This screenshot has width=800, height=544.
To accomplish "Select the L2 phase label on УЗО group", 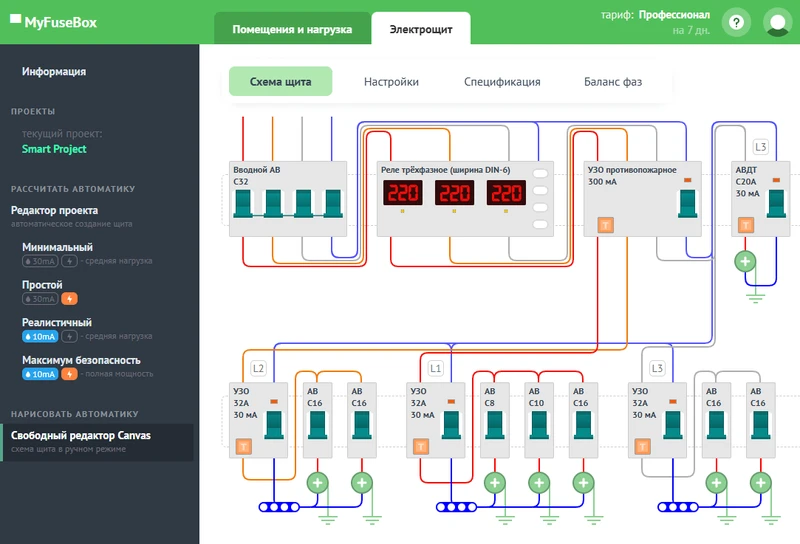I will pos(258,368).
